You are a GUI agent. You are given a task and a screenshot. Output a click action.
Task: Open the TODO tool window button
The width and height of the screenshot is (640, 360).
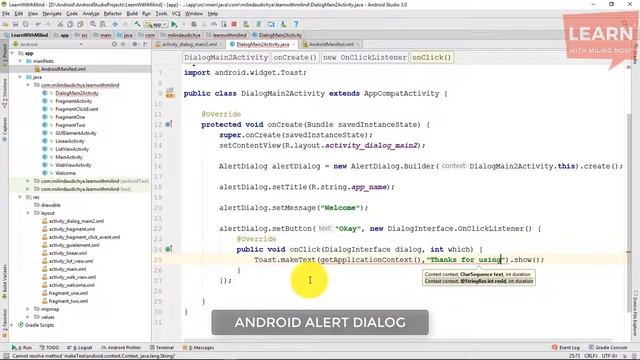(49, 347)
